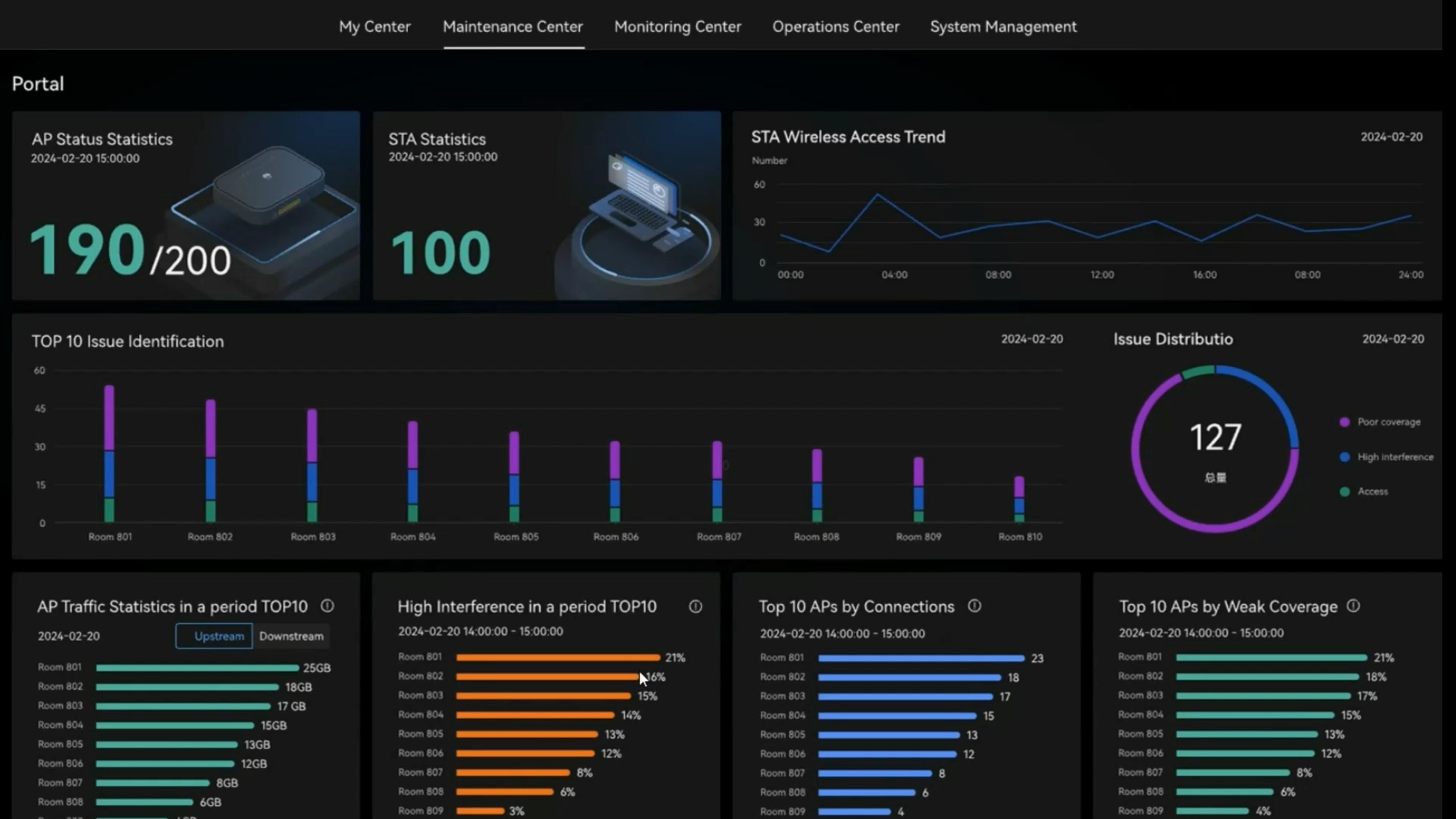Click info icon next to Top 10 APs by Weak Coverage
The height and width of the screenshot is (819, 1456).
pos(1354,606)
